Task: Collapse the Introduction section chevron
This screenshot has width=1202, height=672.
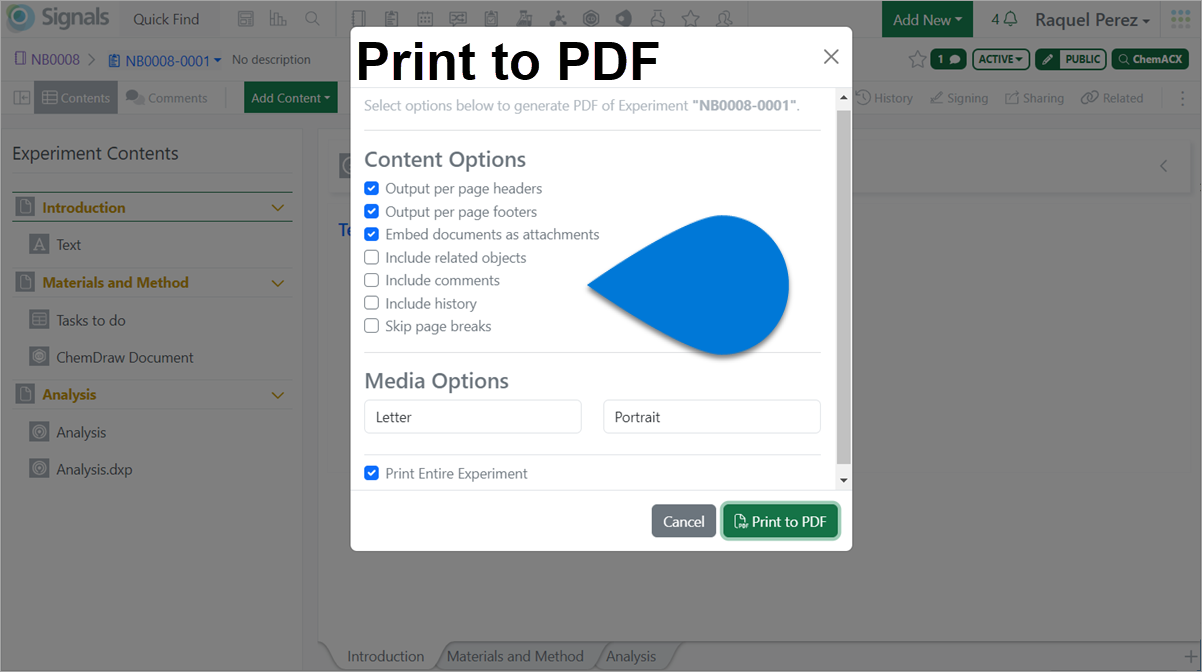Action: pos(278,208)
